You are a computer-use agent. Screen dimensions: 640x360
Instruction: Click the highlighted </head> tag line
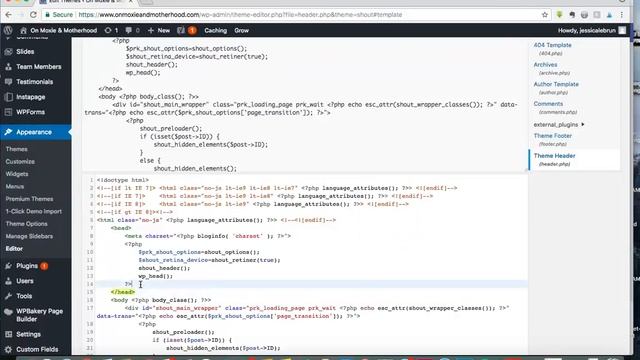tap(122, 292)
